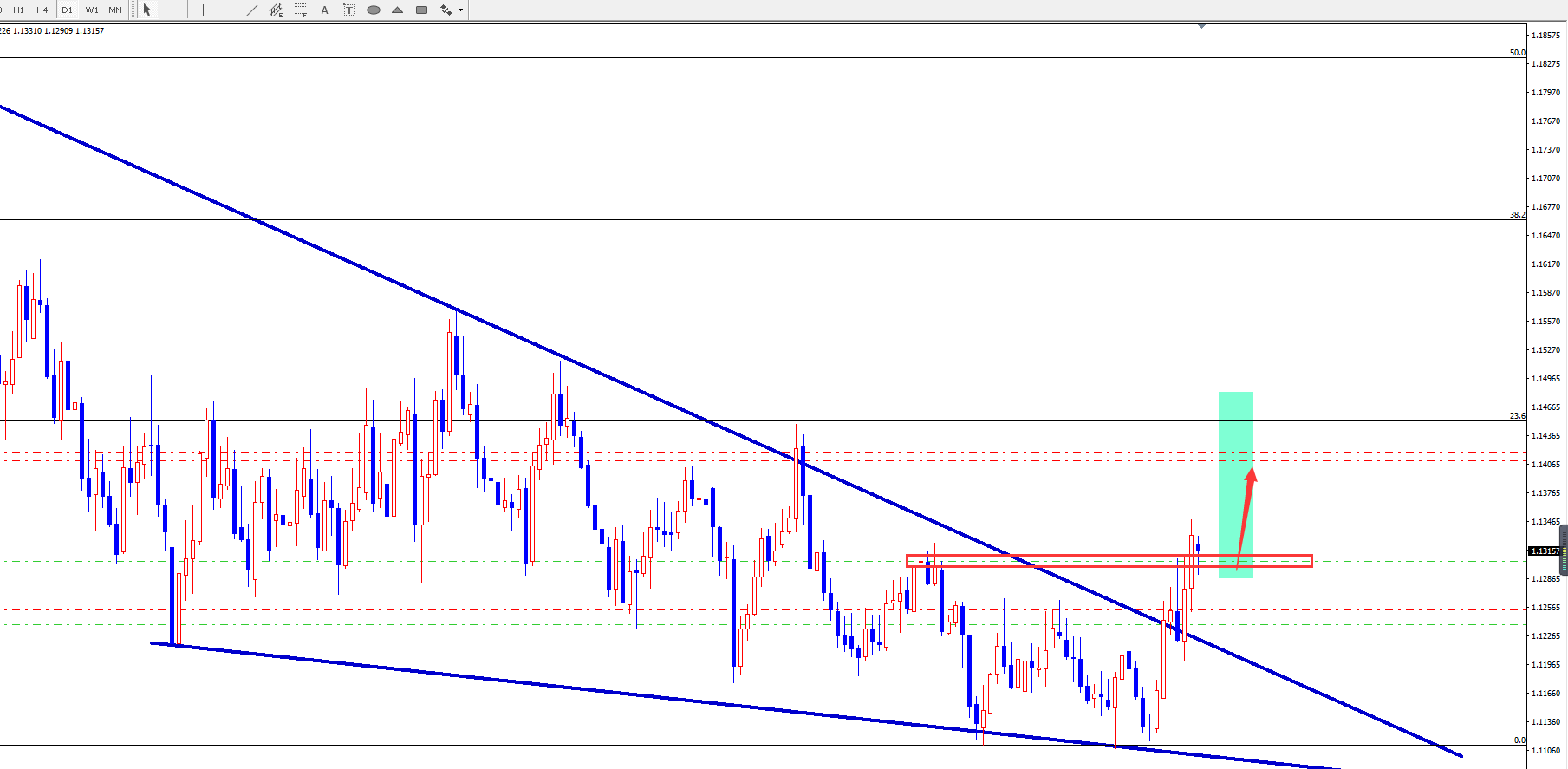Select the cursor arrow tool
This screenshot has height=769, width=1568.
(x=147, y=10)
